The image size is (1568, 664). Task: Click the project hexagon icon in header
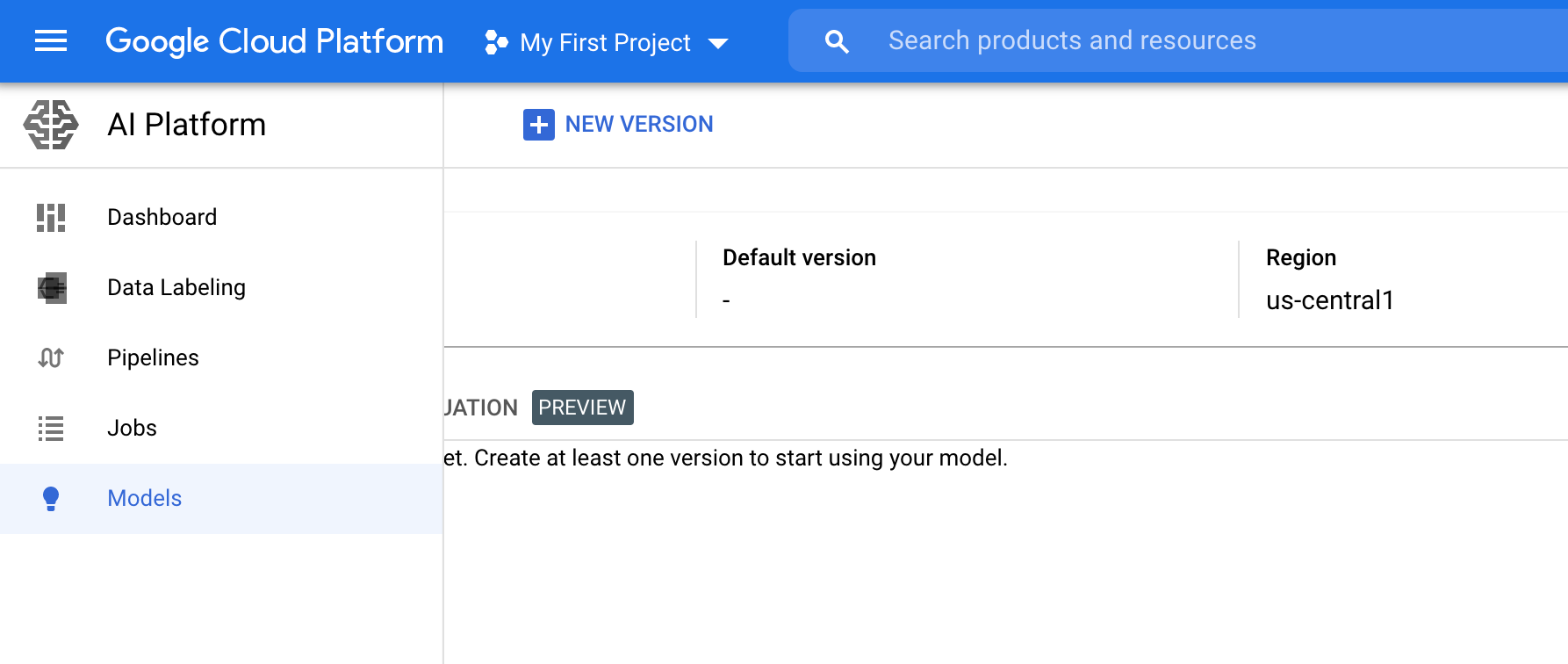coord(496,42)
